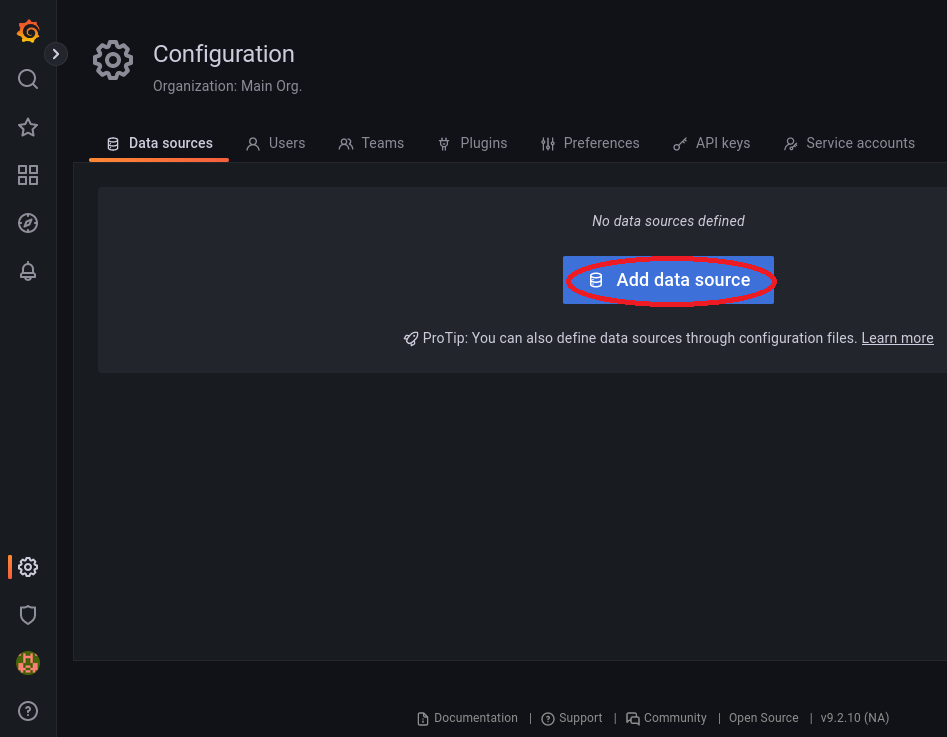
Task: Open the Help question mark icon
Action: 28,711
